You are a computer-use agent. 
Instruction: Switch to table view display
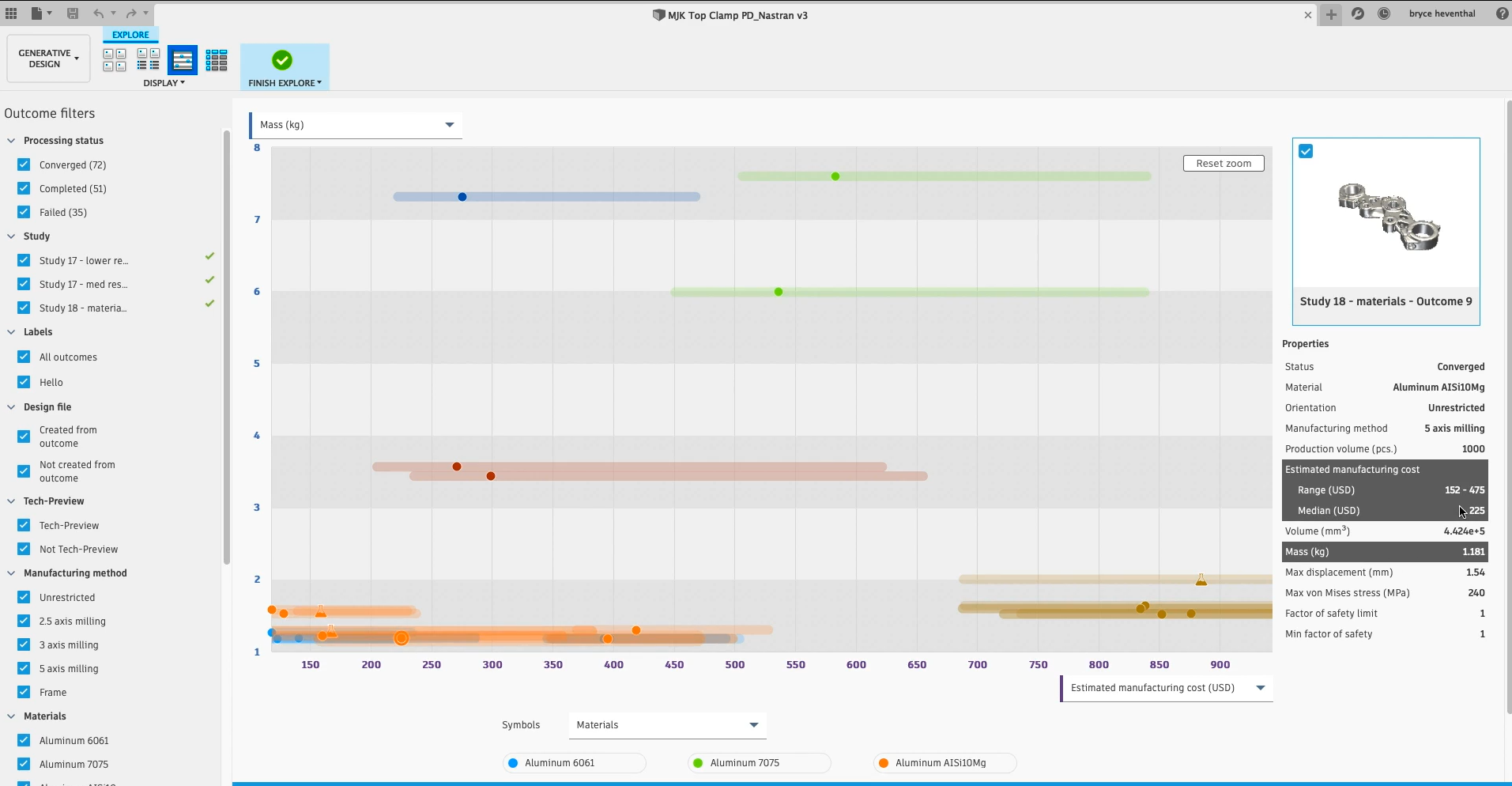pyautogui.click(x=217, y=60)
